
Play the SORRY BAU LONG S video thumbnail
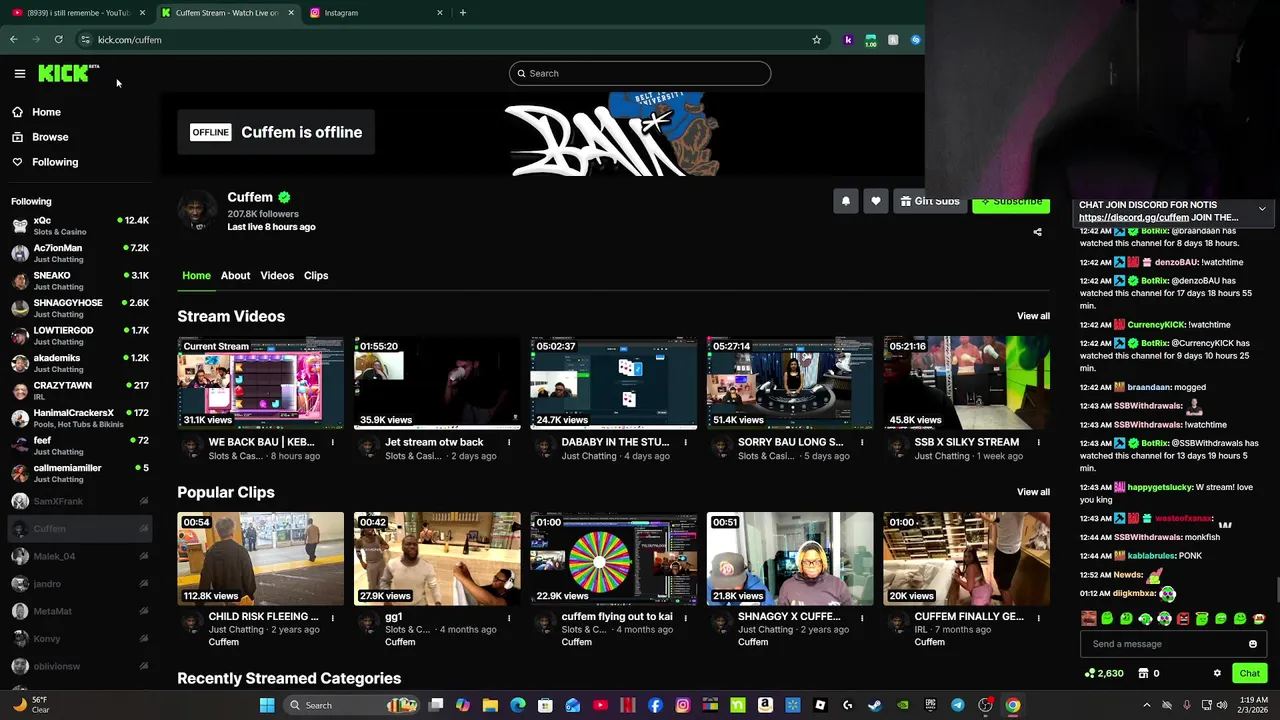tap(790, 383)
